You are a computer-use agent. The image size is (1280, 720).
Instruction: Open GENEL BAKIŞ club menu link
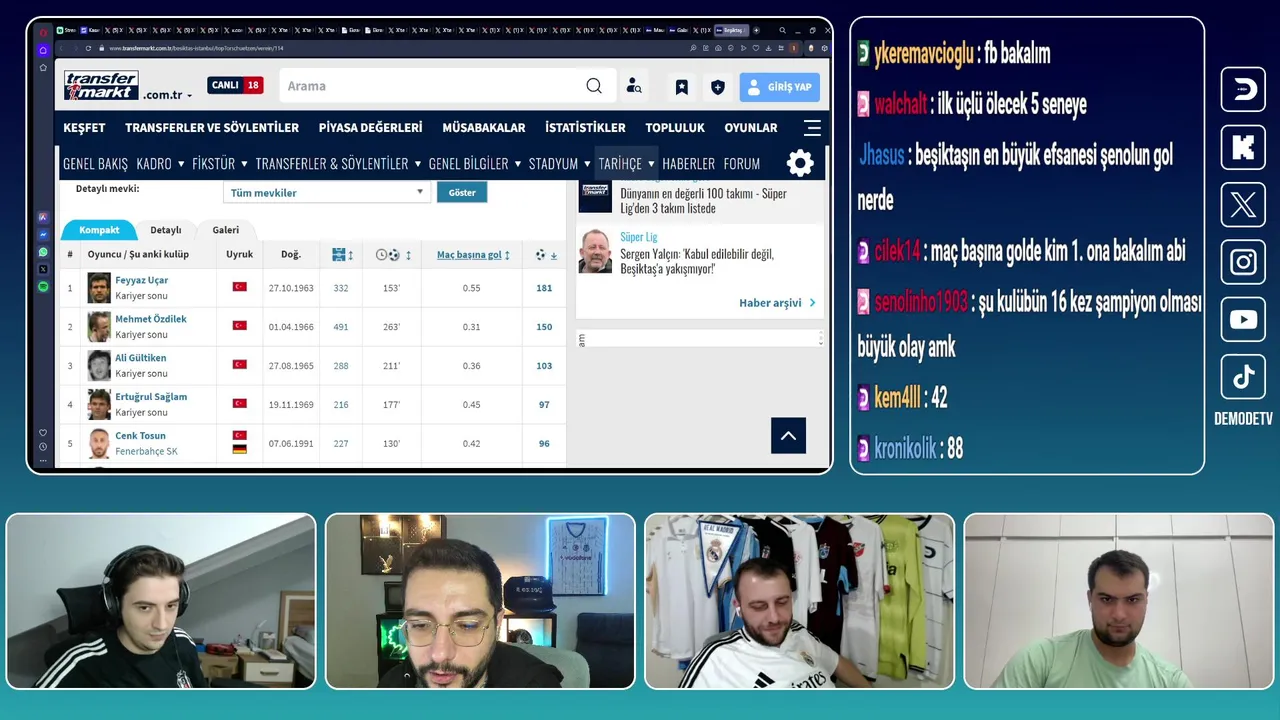[x=95, y=164]
